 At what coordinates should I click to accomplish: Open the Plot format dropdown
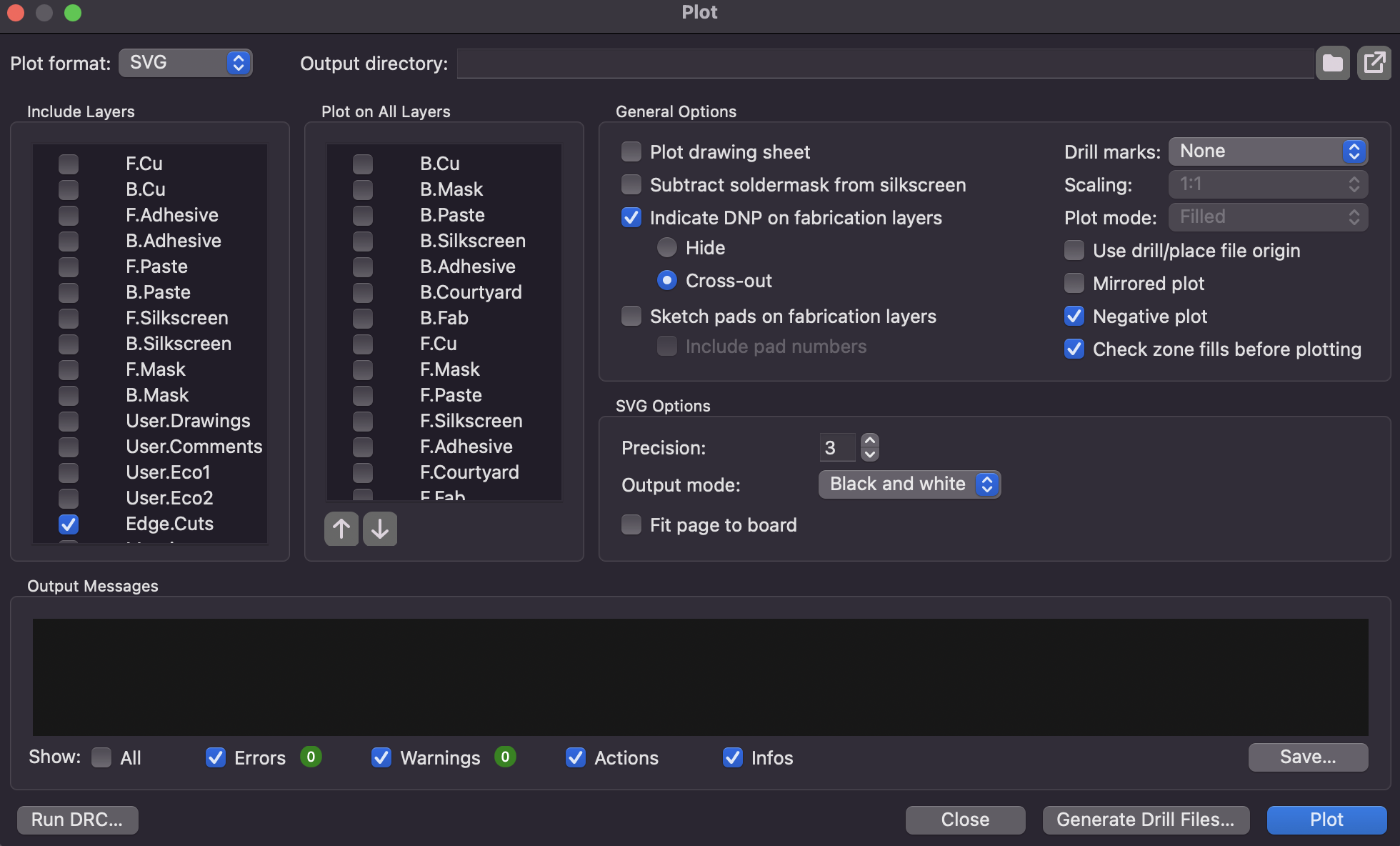186,62
